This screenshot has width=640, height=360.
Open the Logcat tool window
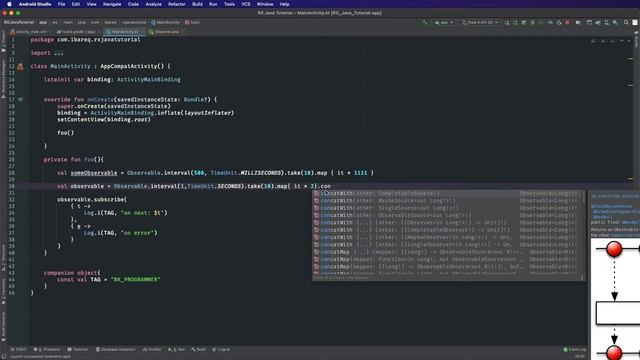[x=221, y=349]
